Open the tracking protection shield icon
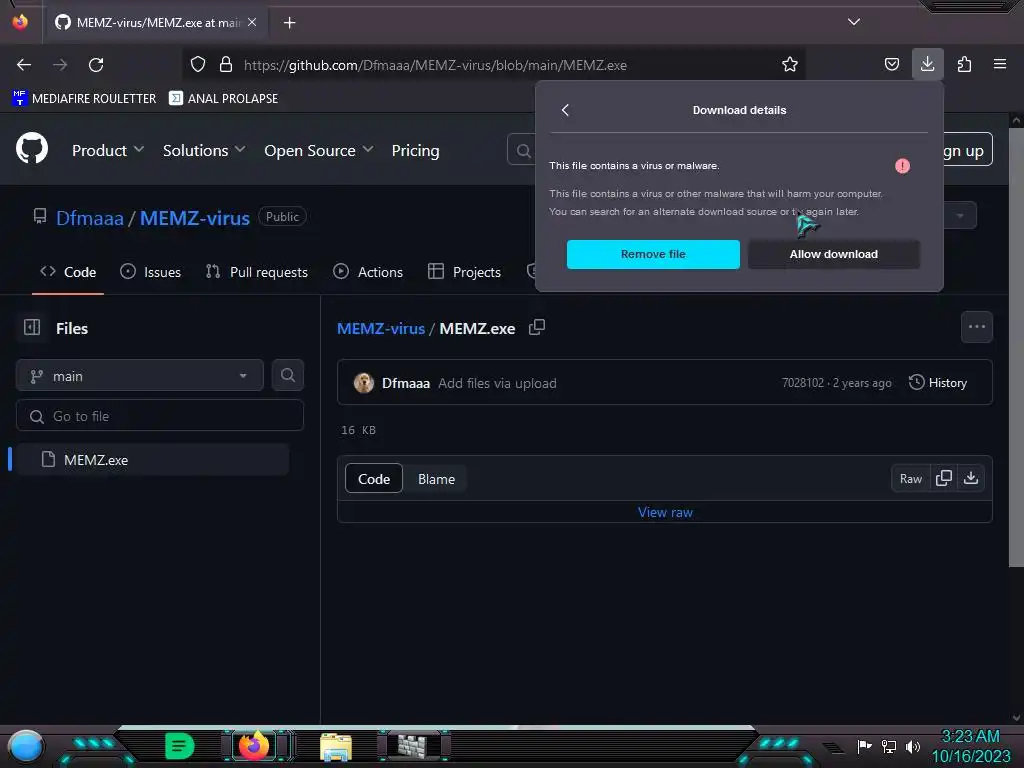 pos(198,65)
